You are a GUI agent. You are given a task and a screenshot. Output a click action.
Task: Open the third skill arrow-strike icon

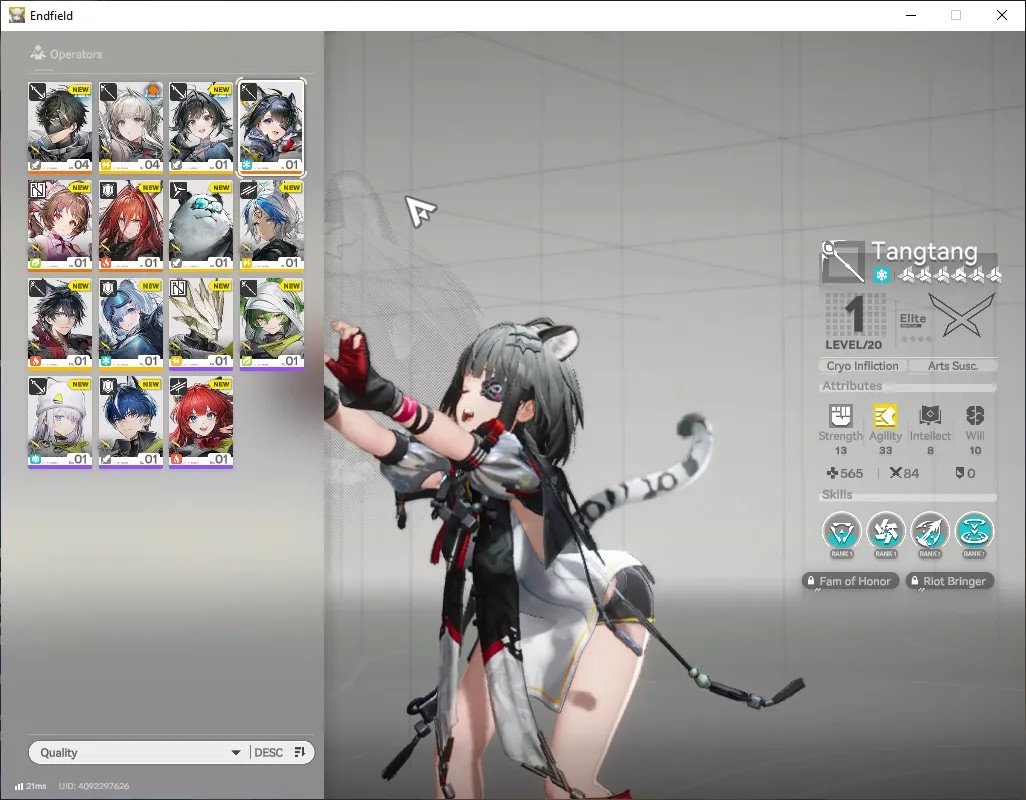(930, 531)
